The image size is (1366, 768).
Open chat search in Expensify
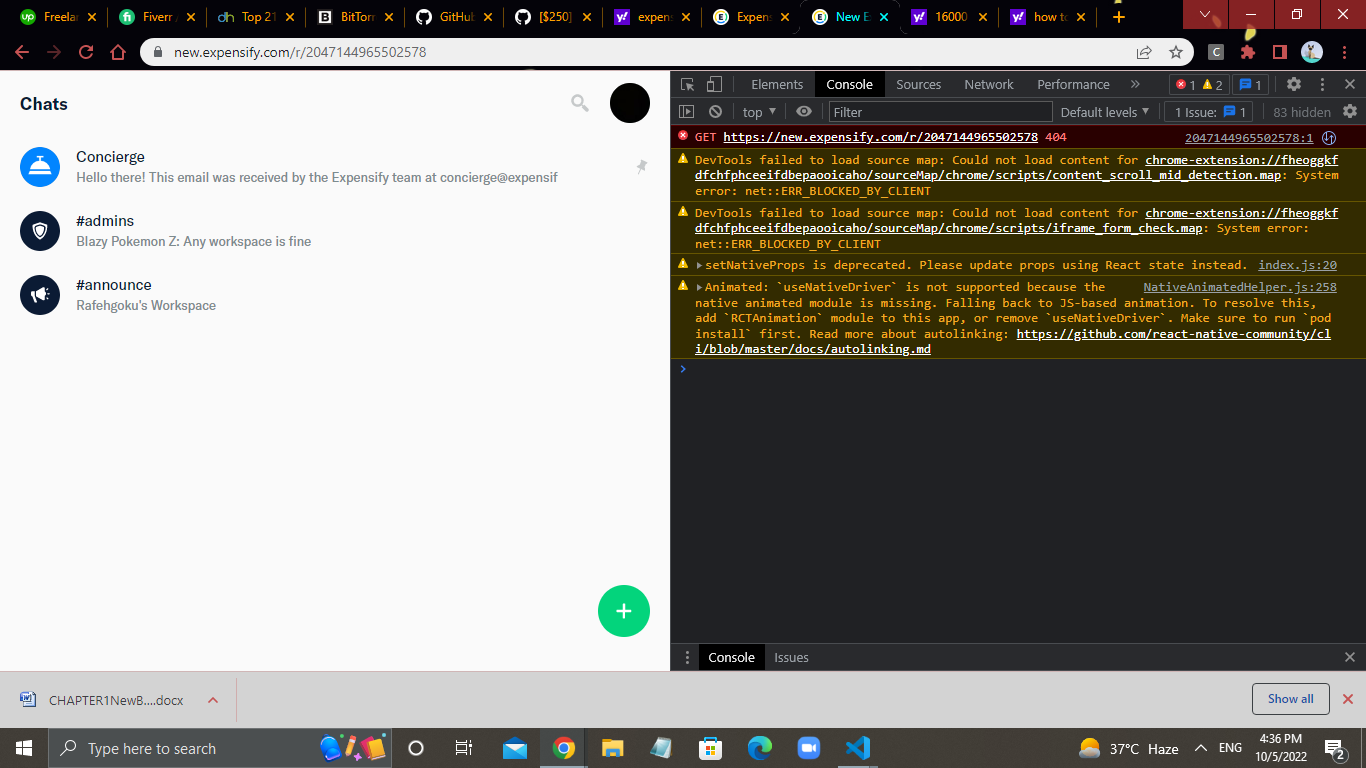point(579,102)
